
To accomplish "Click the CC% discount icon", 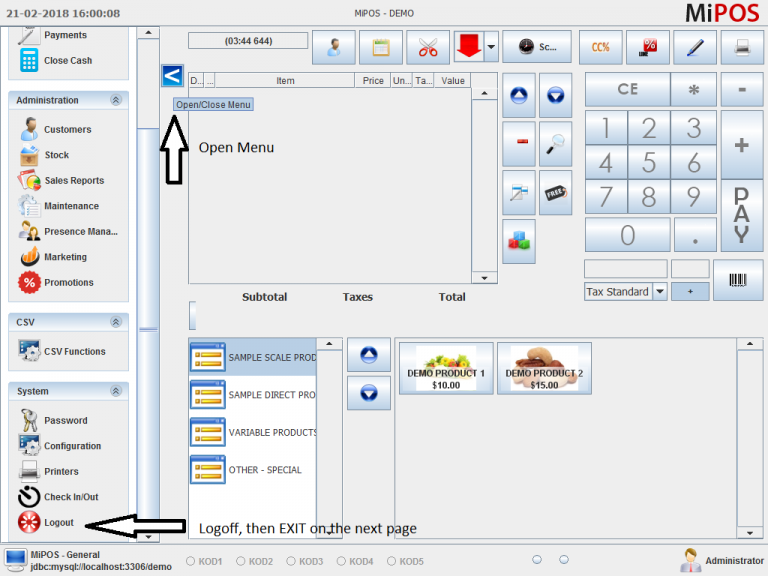I will tap(600, 47).
